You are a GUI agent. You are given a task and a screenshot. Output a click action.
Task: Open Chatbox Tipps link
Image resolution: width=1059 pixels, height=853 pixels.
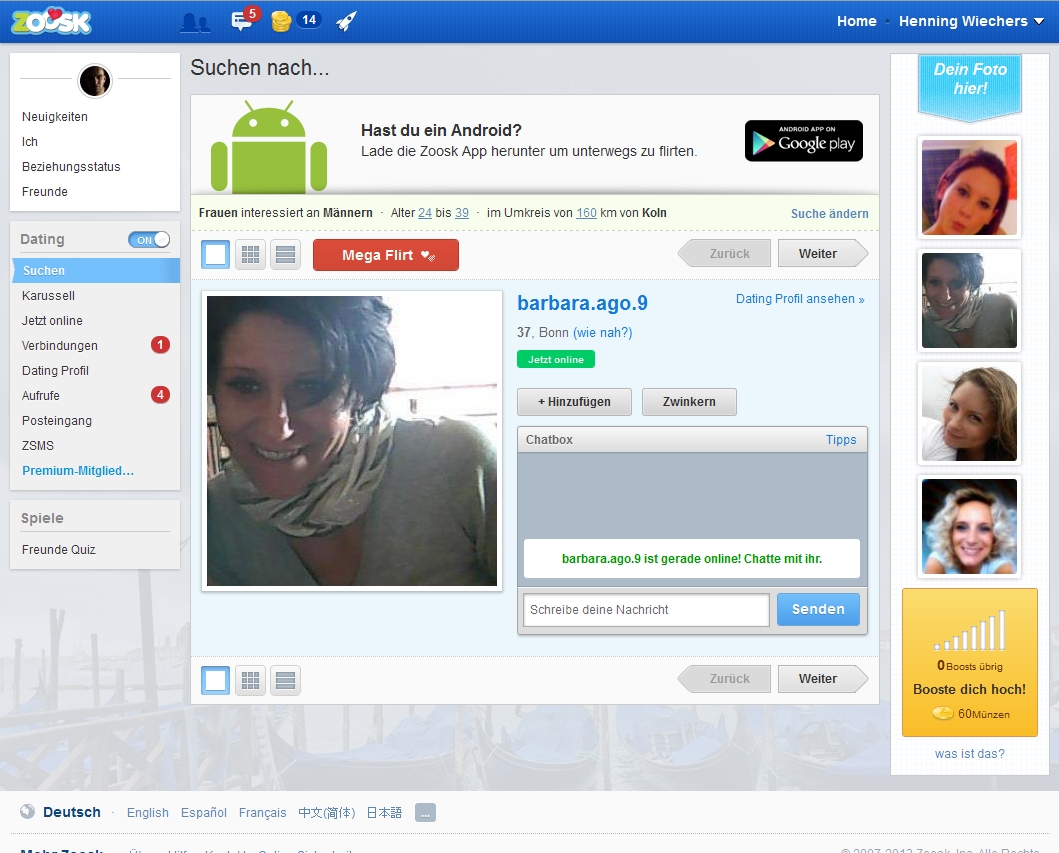coord(841,440)
